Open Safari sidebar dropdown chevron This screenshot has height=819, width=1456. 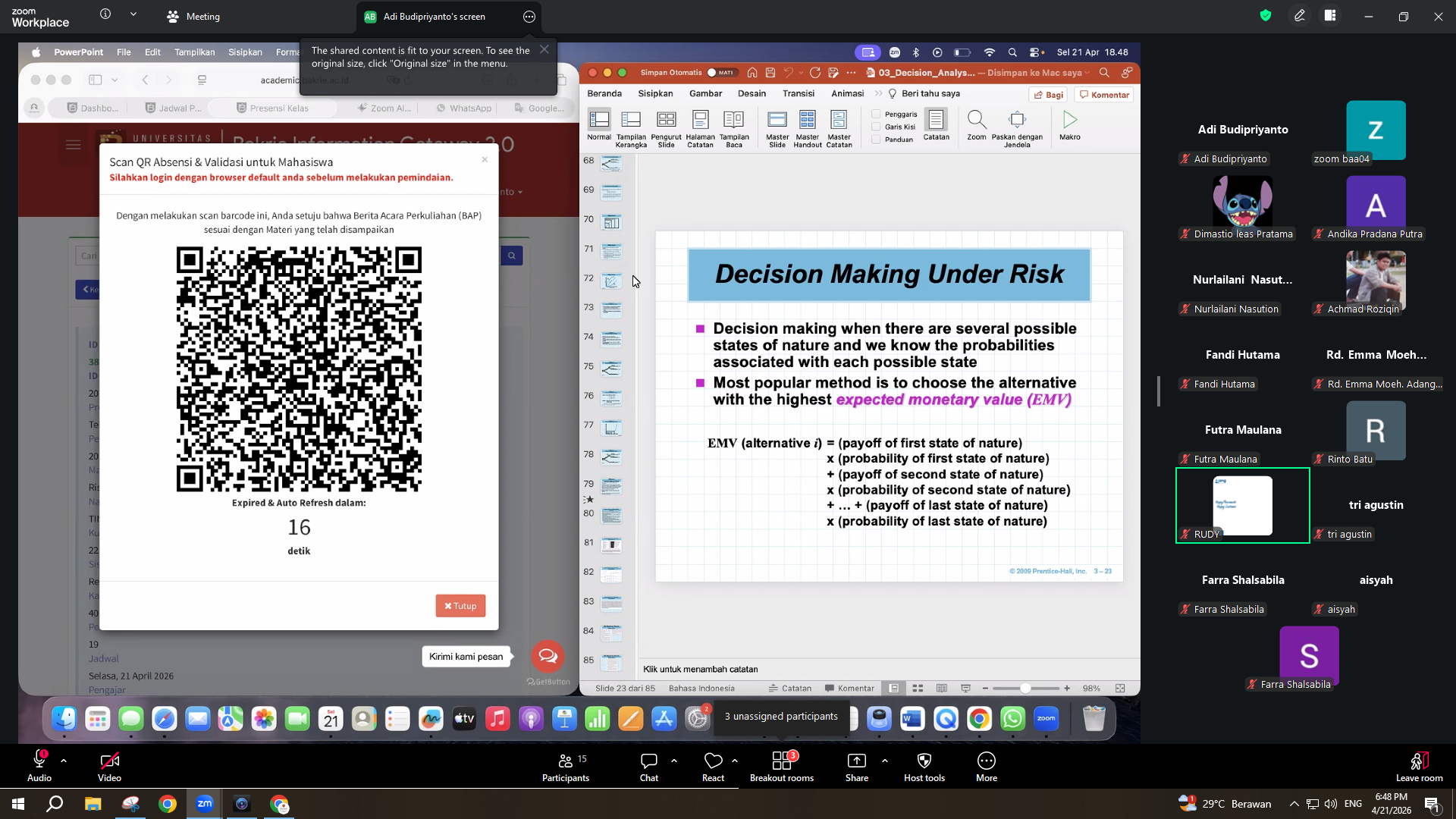tap(115, 80)
